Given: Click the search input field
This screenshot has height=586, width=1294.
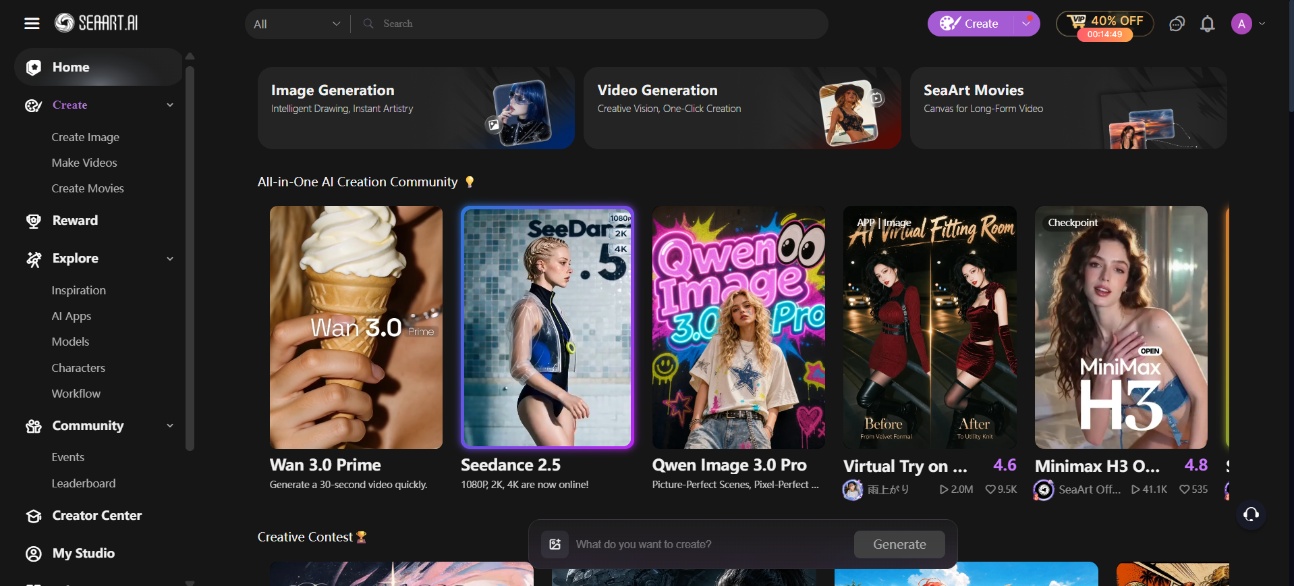Looking at the screenshot, I should click(590, 23).
